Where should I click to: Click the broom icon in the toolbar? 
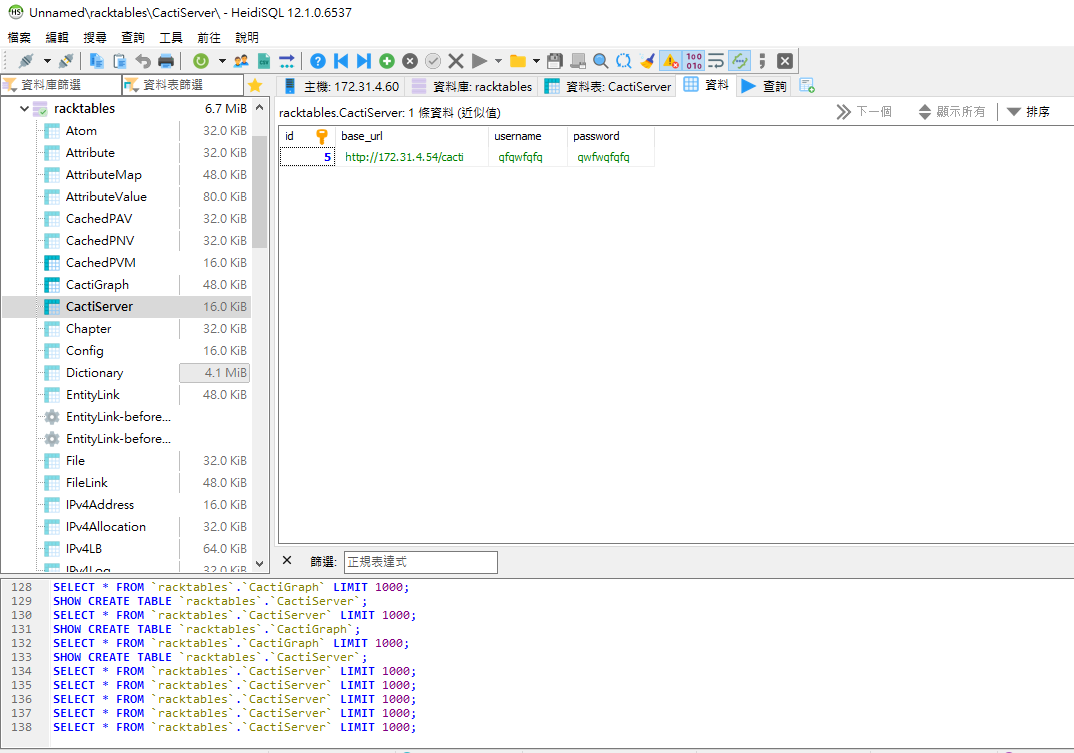pyautogui.click(x=647, y=61)
